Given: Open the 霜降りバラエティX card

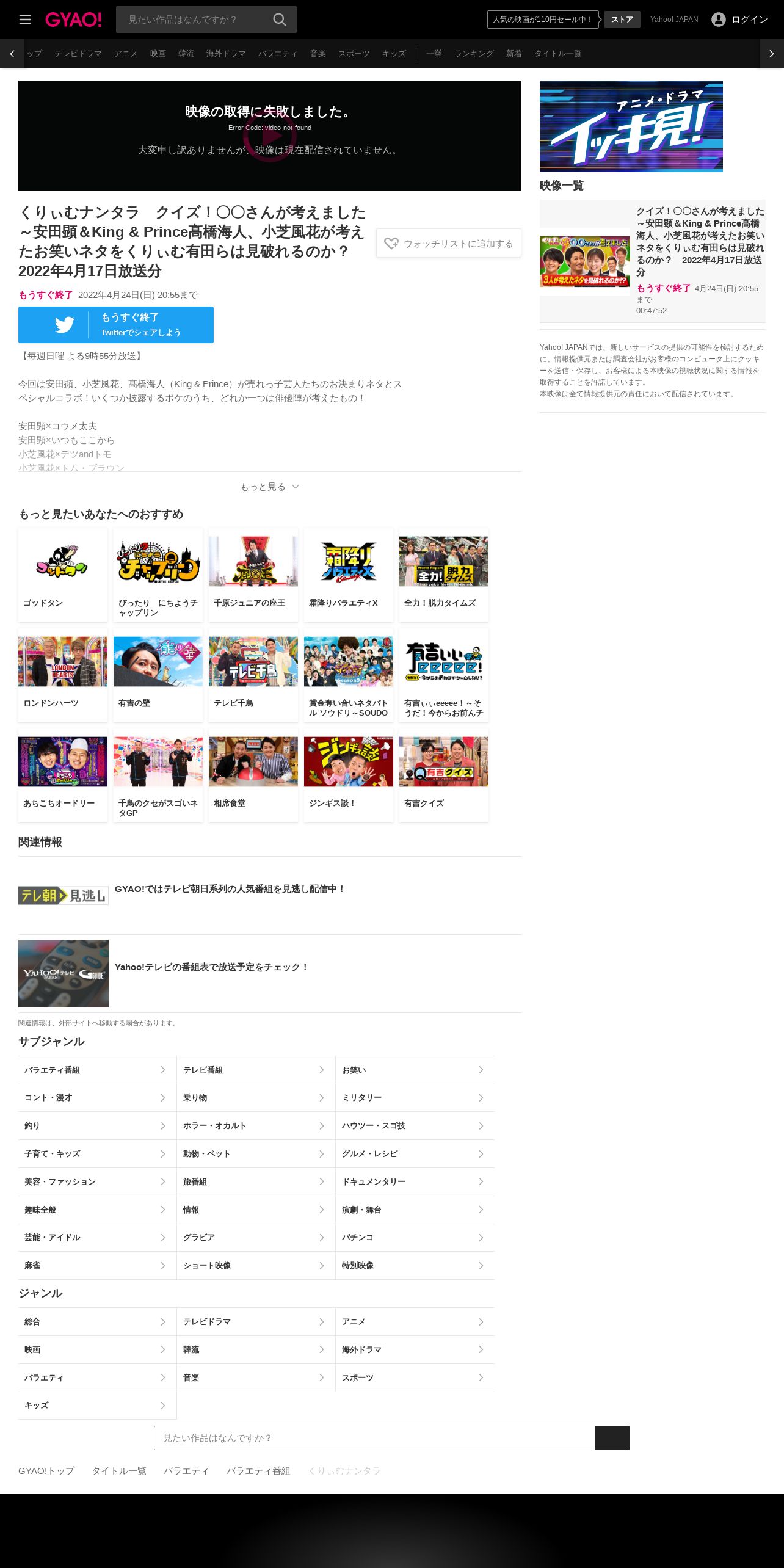Looking at the screenshot, I should (349, 575).
